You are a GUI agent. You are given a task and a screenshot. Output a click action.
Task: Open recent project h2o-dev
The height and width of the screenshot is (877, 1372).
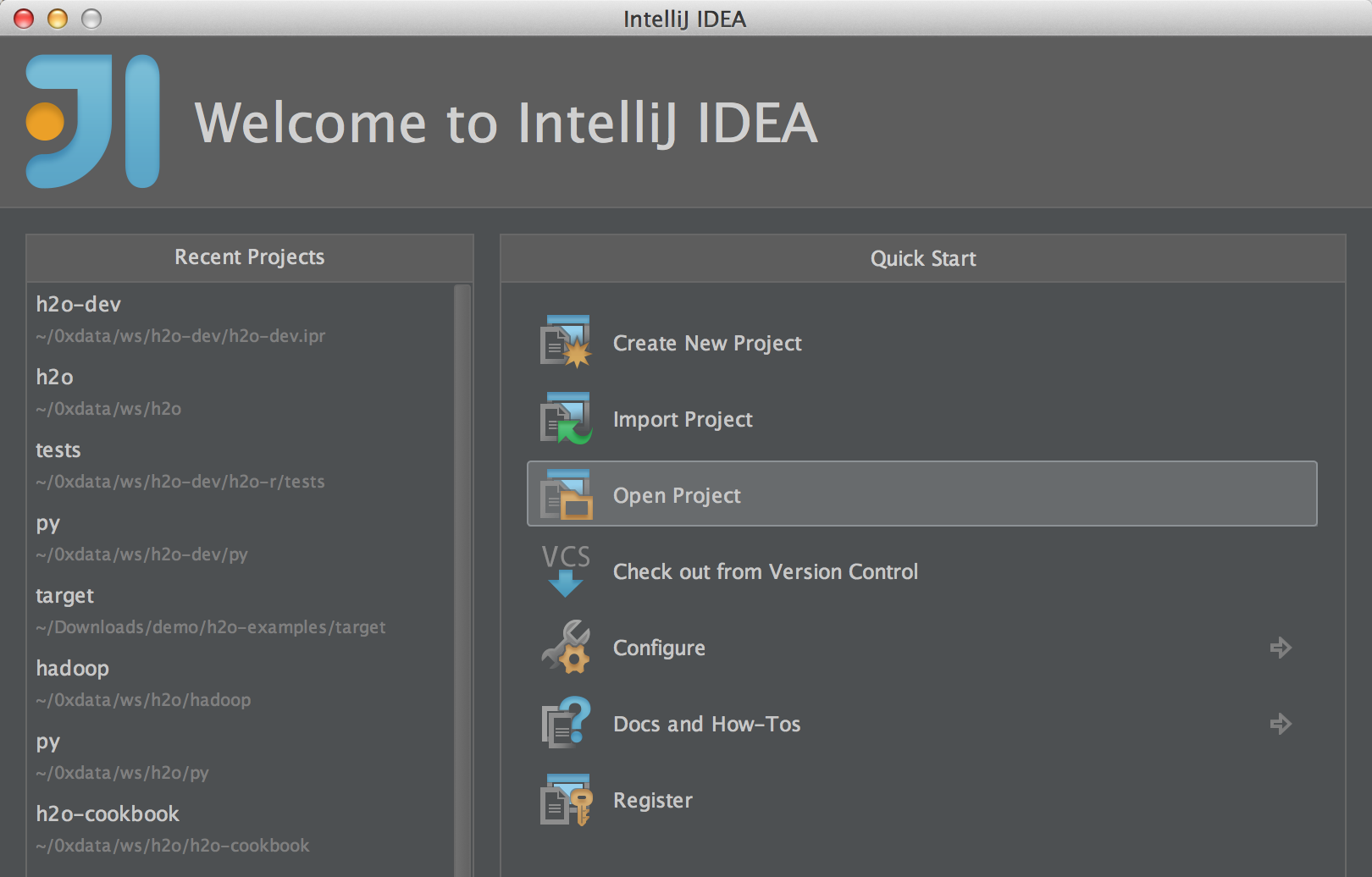[78, 304]
